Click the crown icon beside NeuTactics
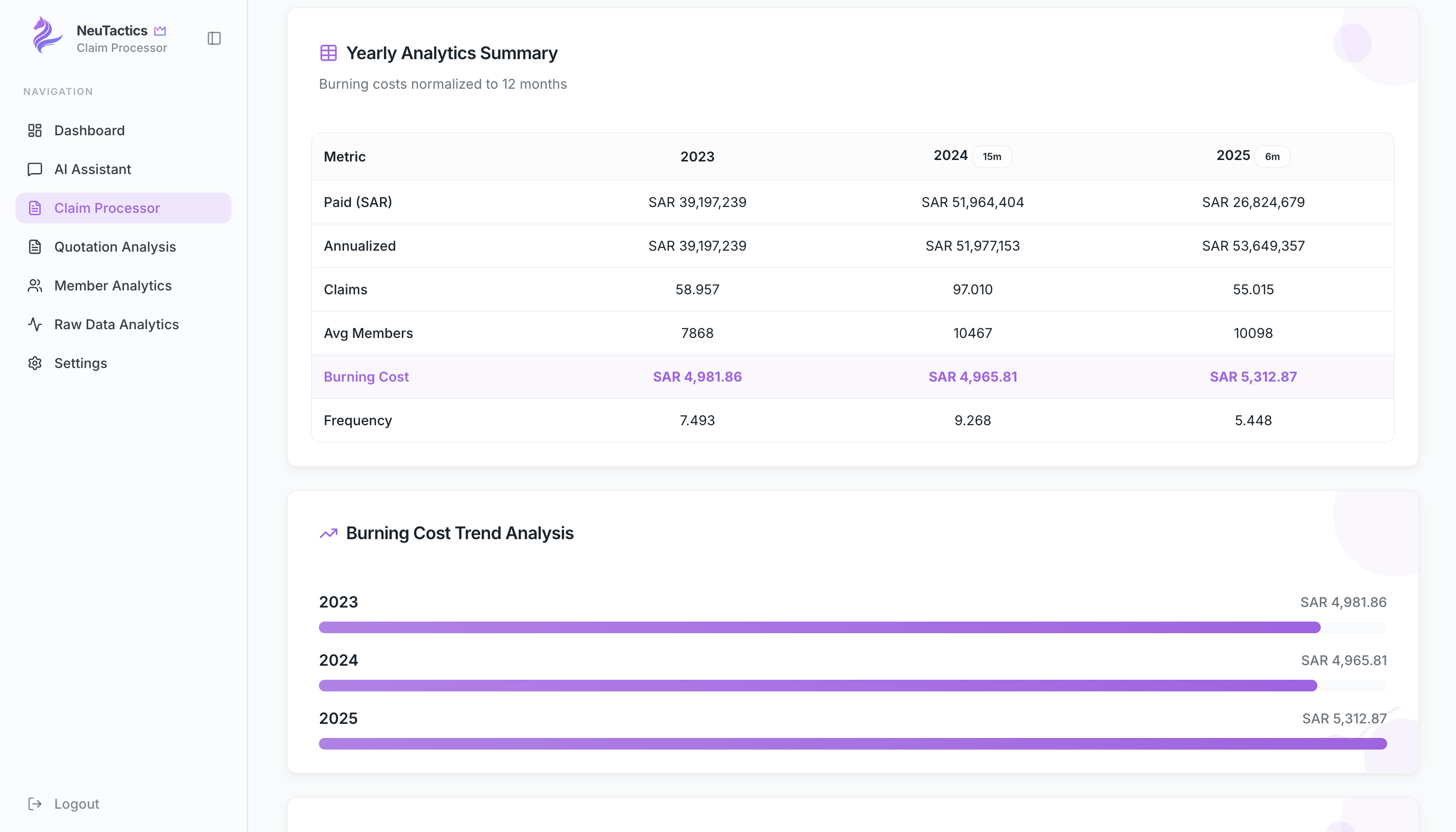The height and width of the screenshot is (832, 1456). click(x=160, y=31)
